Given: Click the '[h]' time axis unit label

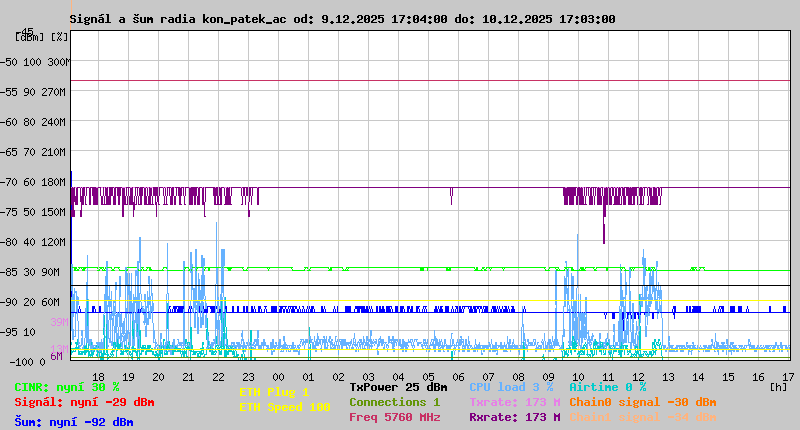Looking at the screenshot, I should (x=778, y=387).
